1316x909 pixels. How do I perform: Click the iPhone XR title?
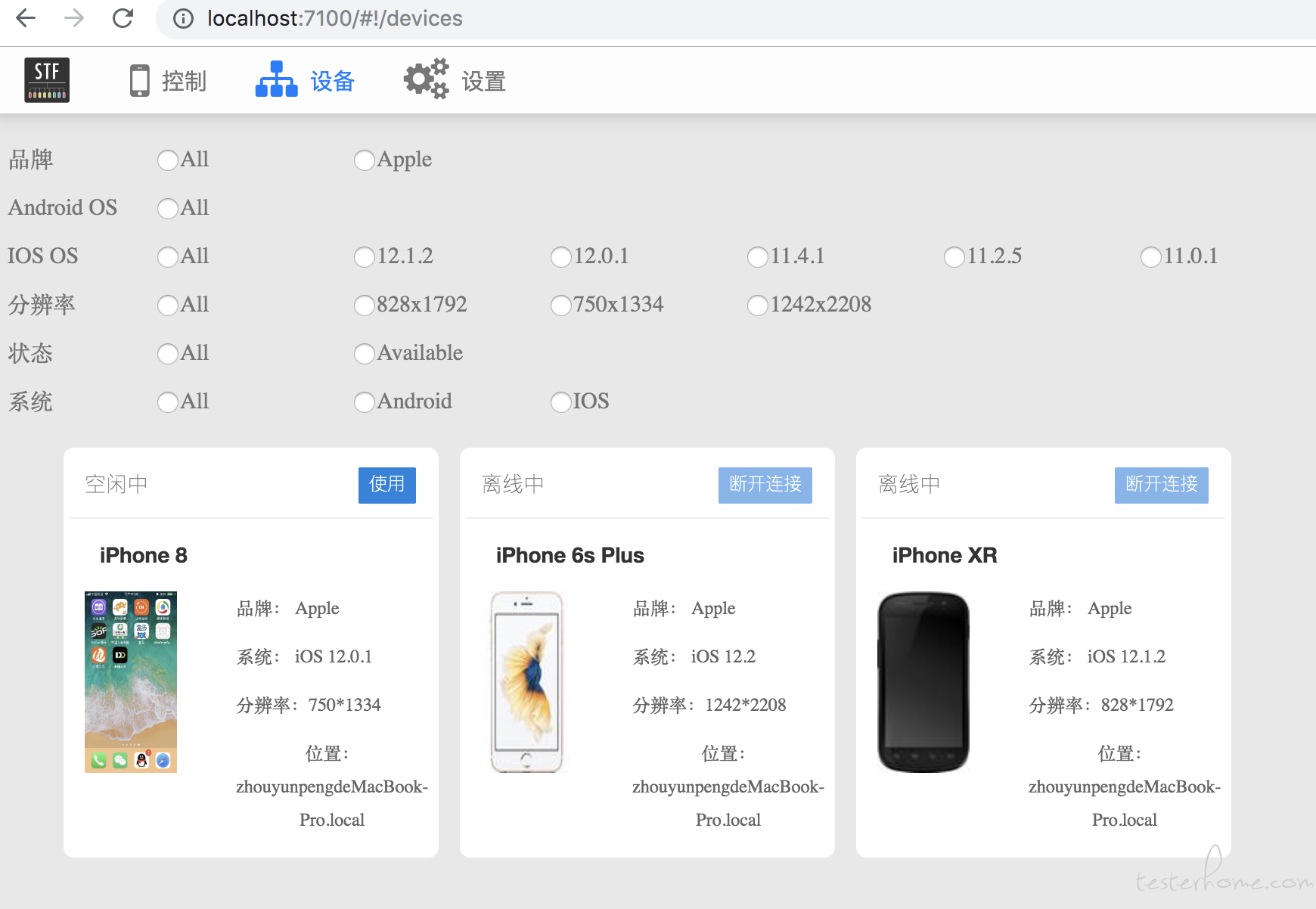coord(945,555)
